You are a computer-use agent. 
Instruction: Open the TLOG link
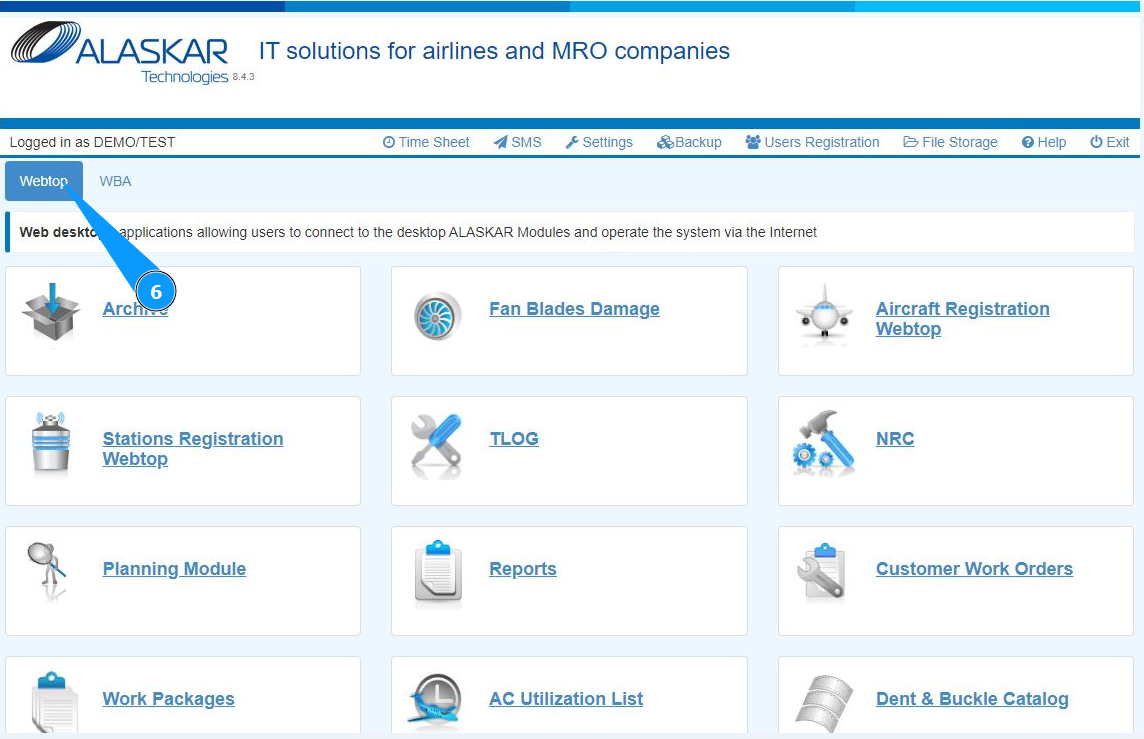(514, 438)
